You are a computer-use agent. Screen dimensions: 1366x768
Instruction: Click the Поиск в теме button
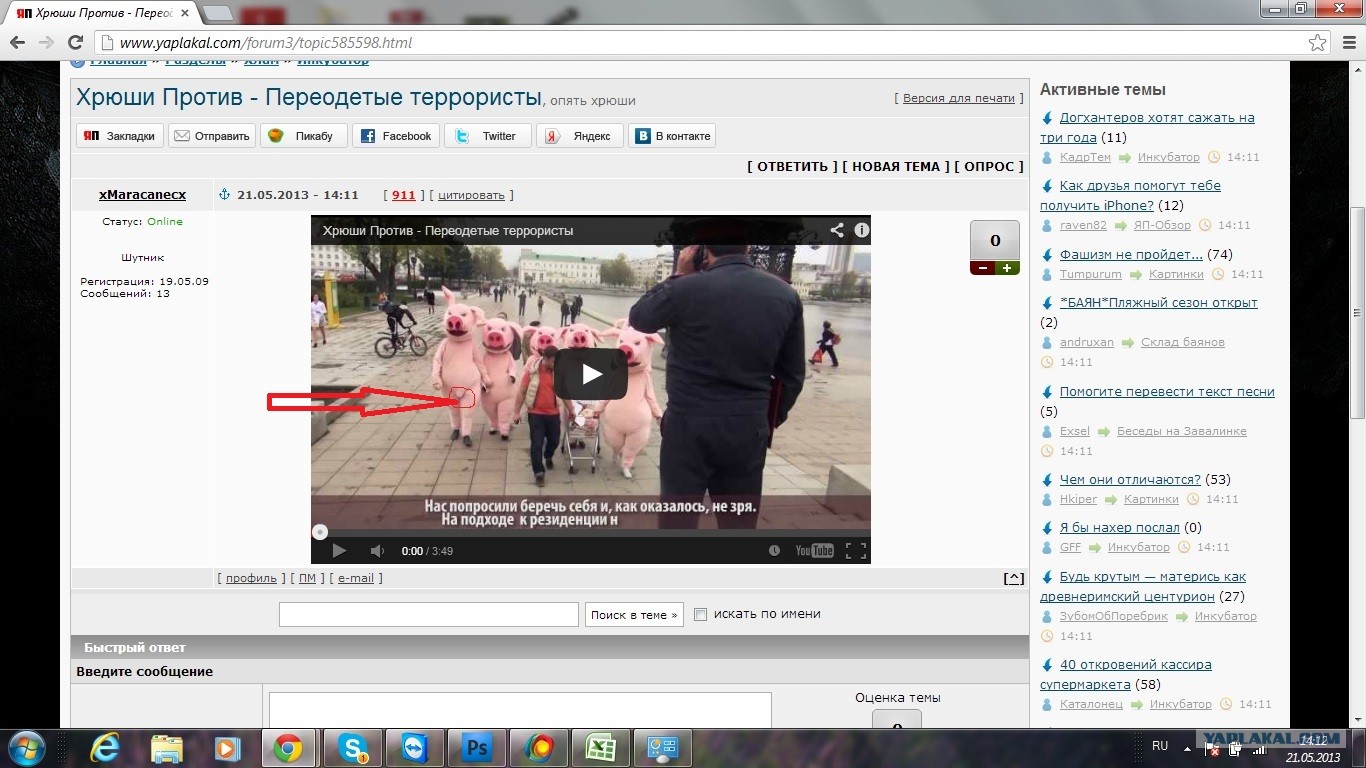(634, 614)
